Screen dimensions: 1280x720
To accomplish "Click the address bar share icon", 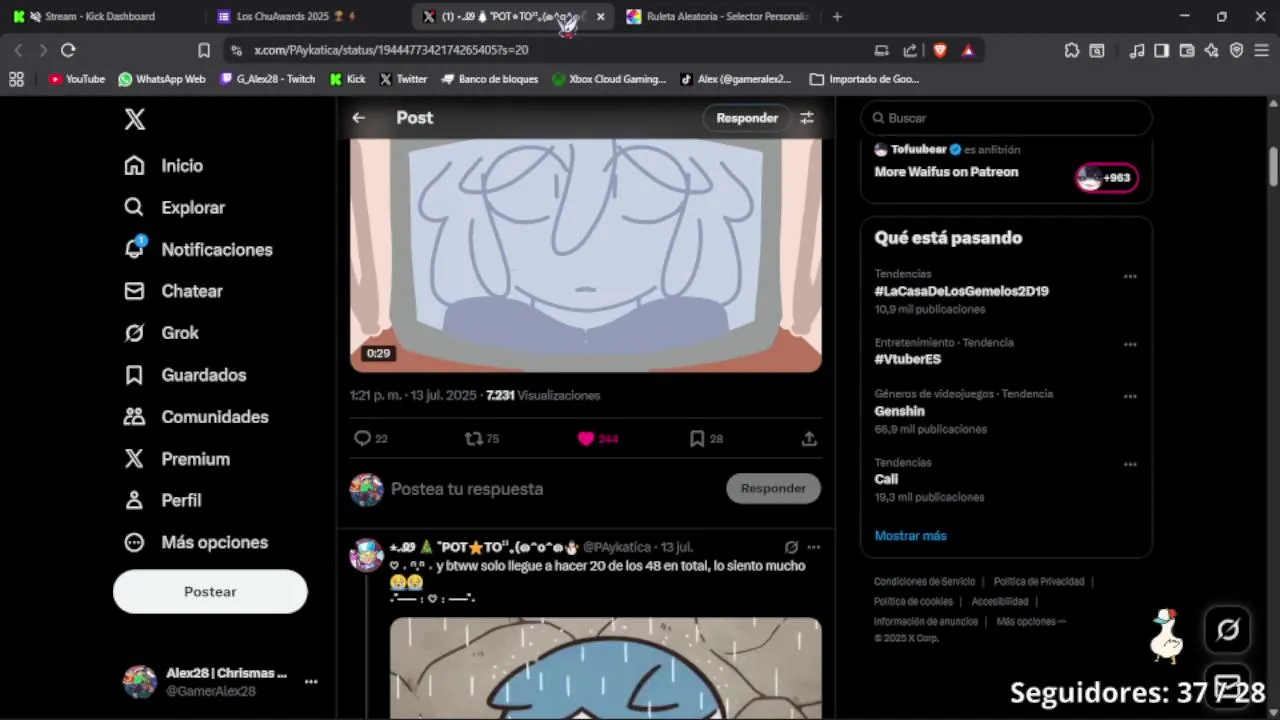I will (x=910, y=50).
